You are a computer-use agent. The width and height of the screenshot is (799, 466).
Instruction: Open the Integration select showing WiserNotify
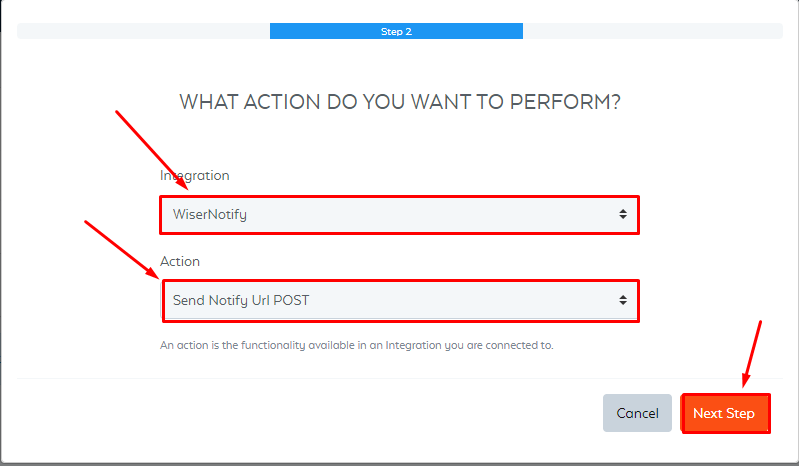[x=398, y=214]
